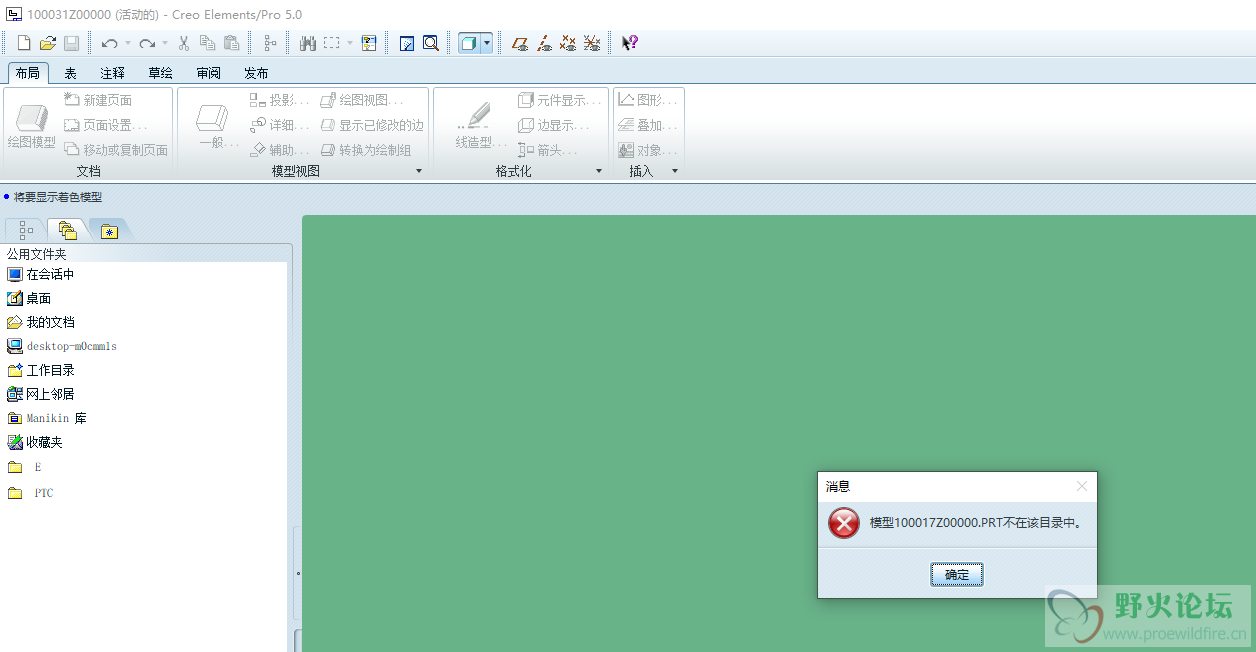Switch to the 草绘 ribbon tab

160,73
